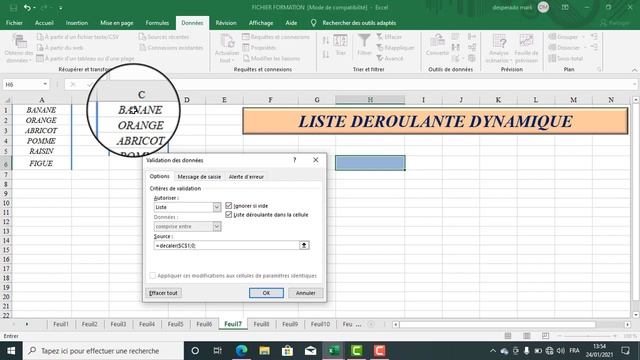The height and width of the screenshot is (360, 640).
Task: Open Analyse scénarios icon
Action: point(499,41)
